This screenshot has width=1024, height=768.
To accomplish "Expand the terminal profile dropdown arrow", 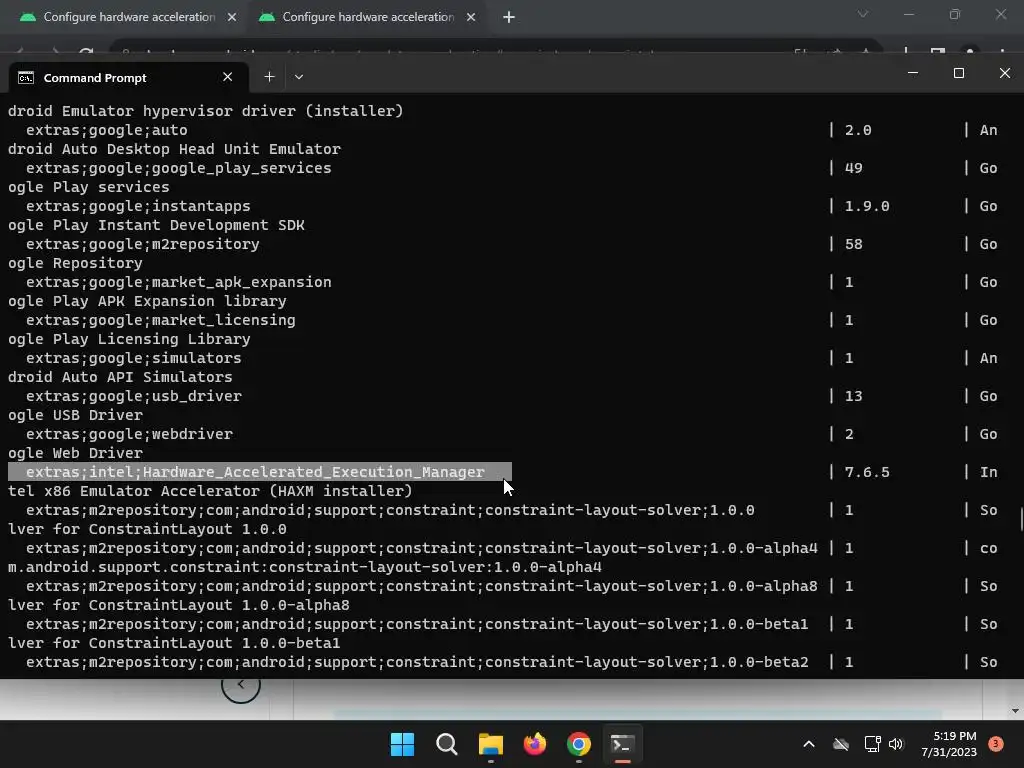I will click(x=298, y=77).
